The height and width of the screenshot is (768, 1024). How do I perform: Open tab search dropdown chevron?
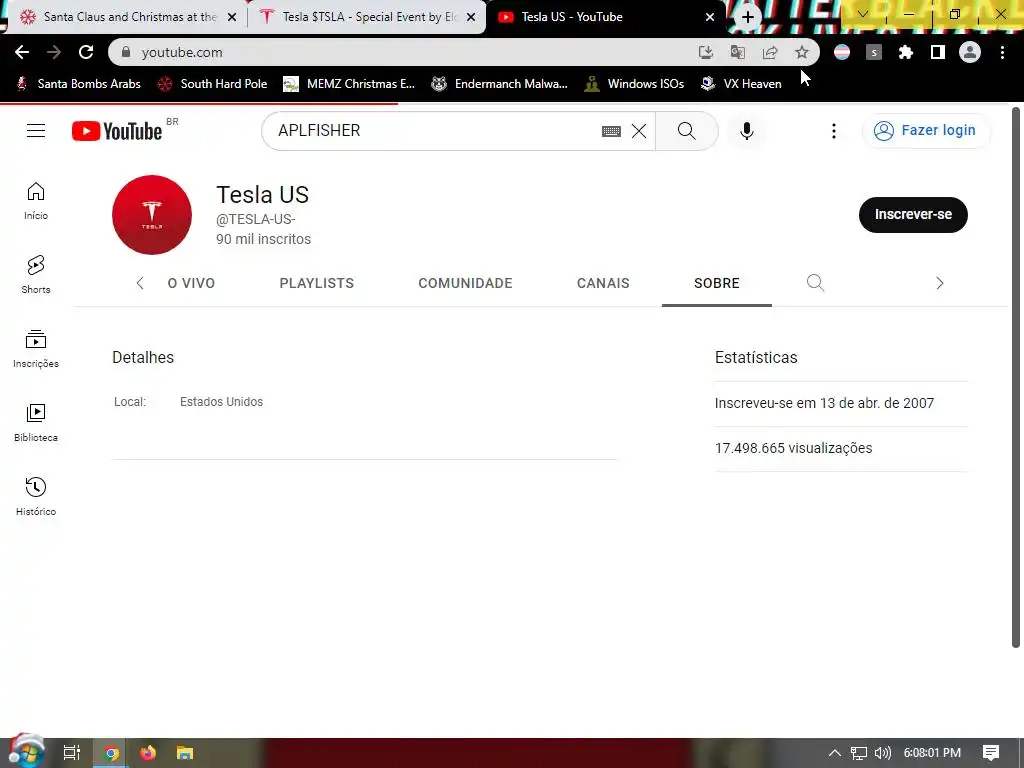[863, 14]
